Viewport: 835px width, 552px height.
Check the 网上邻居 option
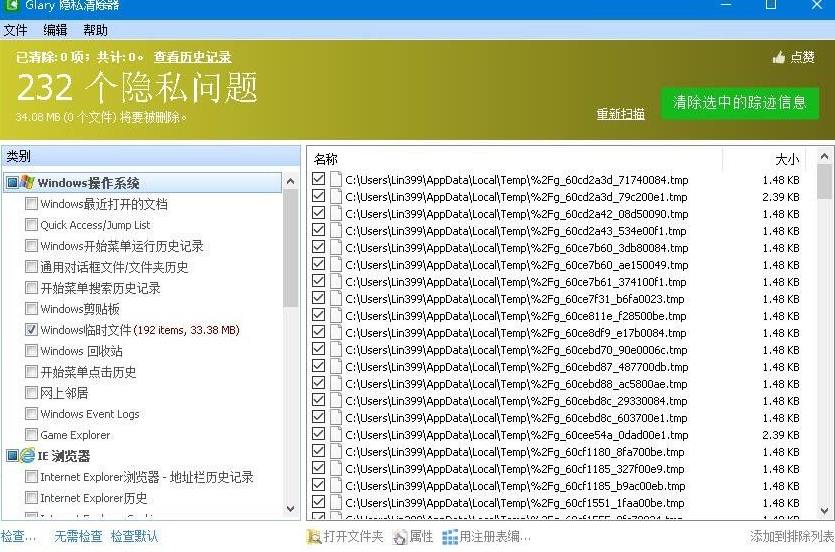31,392
